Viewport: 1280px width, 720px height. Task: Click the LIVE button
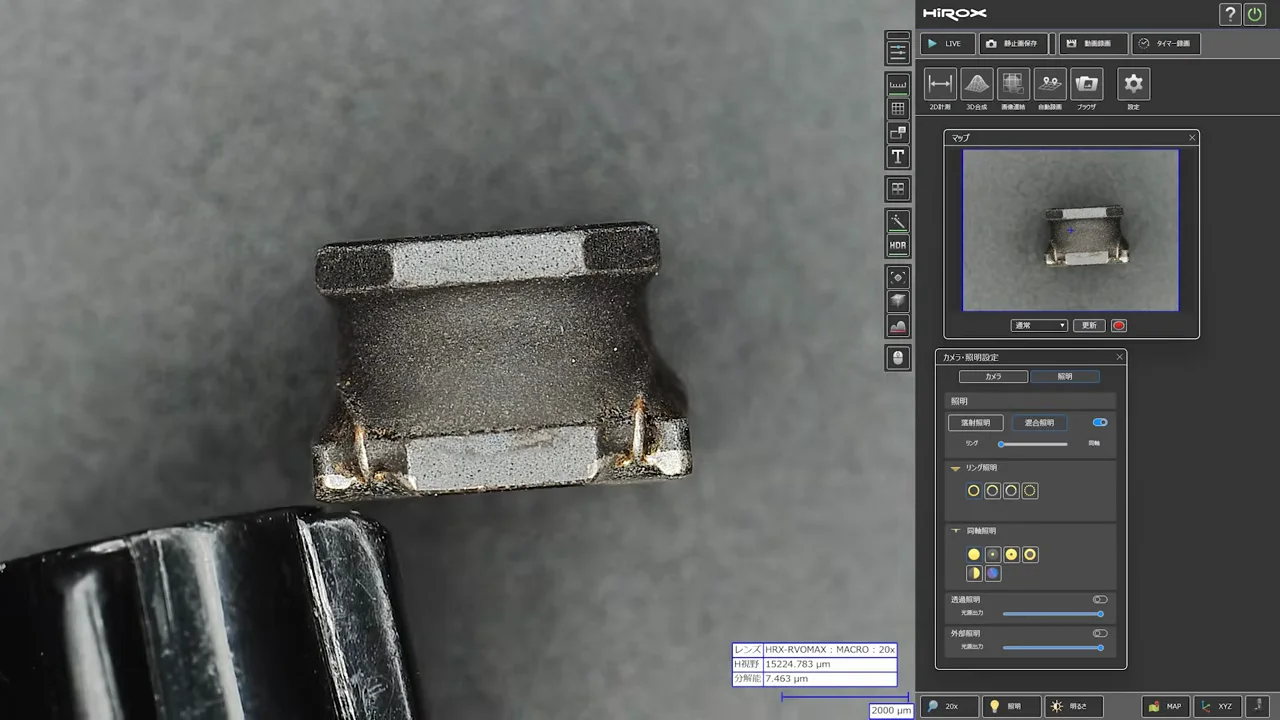(x=946, y=44)
